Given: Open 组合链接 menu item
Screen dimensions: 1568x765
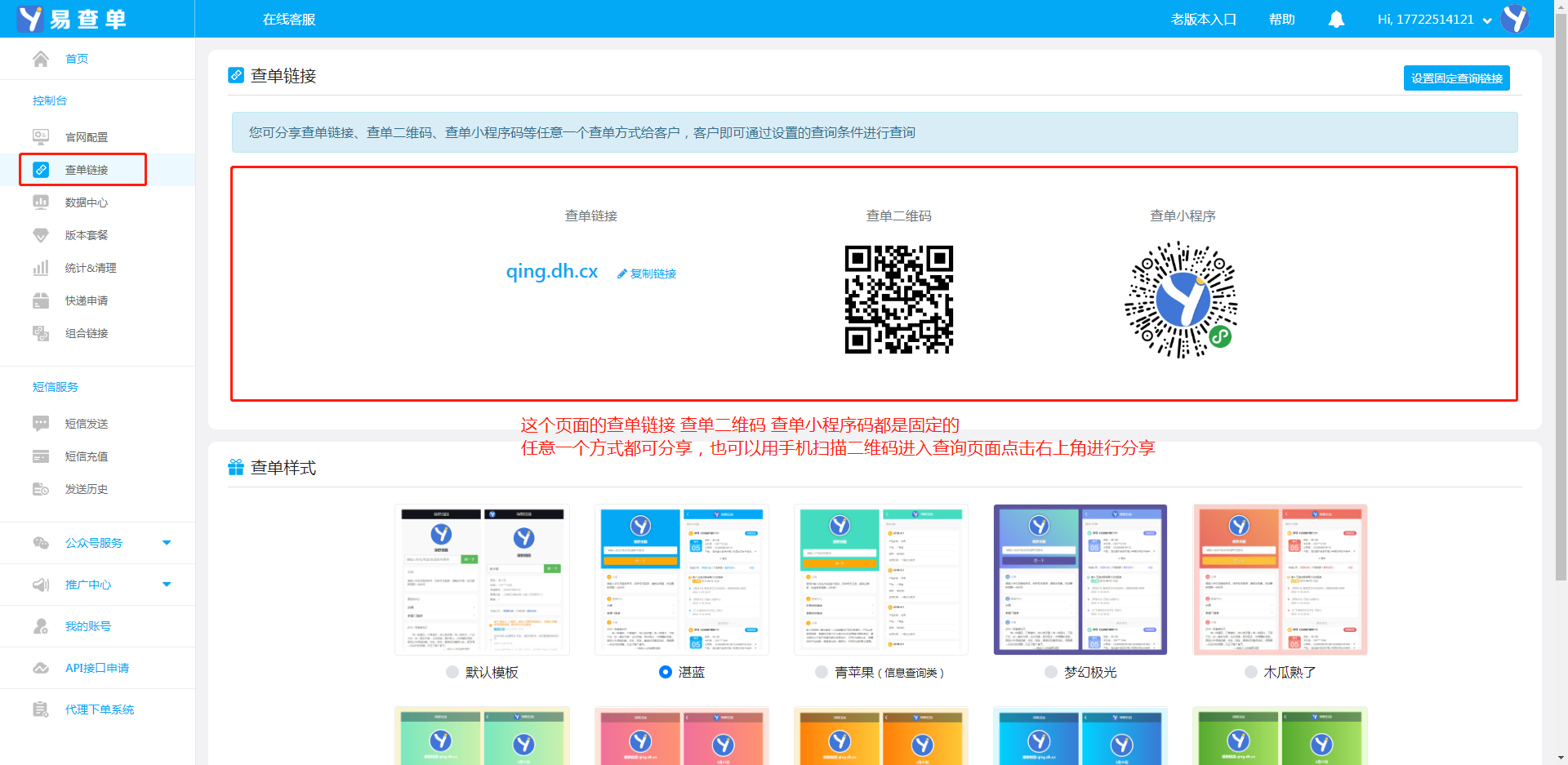Looking at the screenshot, I should (87, 333).
